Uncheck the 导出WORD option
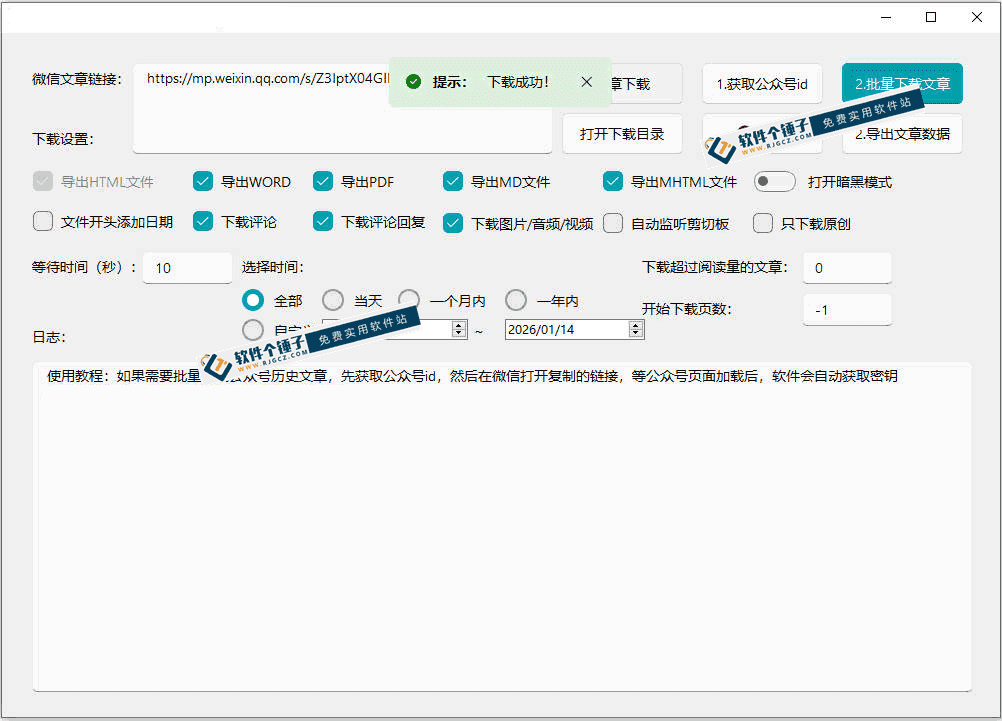The image size is (1002, 721). point(203,182)
